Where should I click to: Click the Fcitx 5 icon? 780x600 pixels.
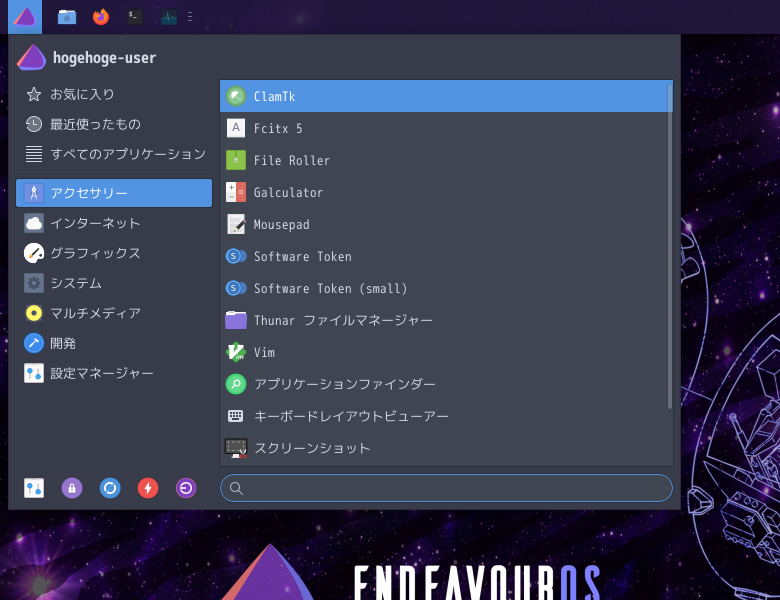click(x=236, y=128)
